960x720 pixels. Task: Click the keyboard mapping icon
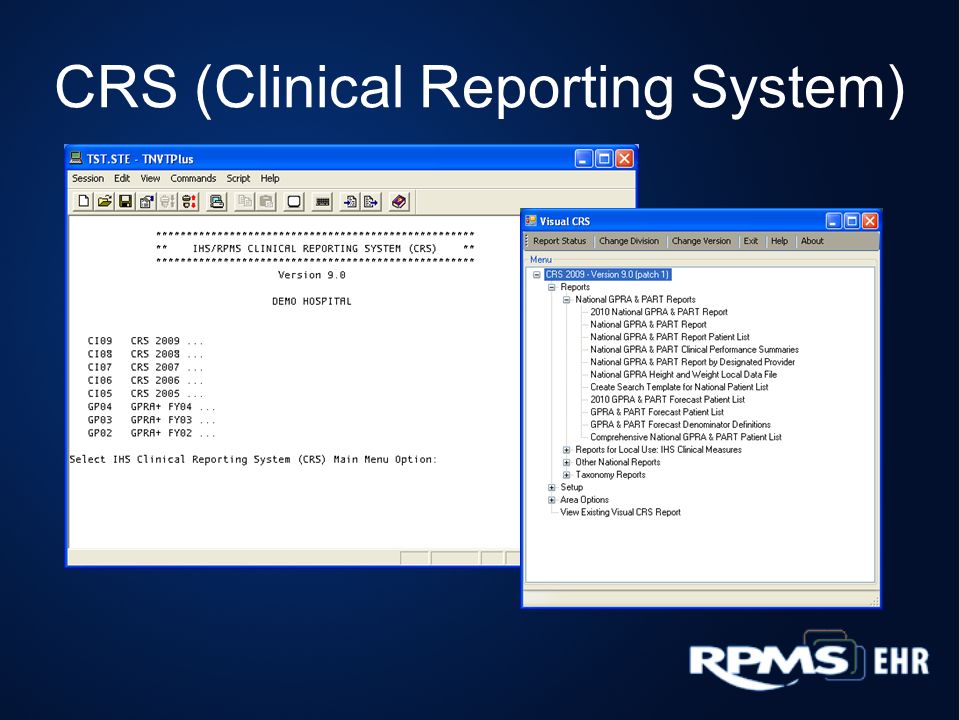[322, 201]
